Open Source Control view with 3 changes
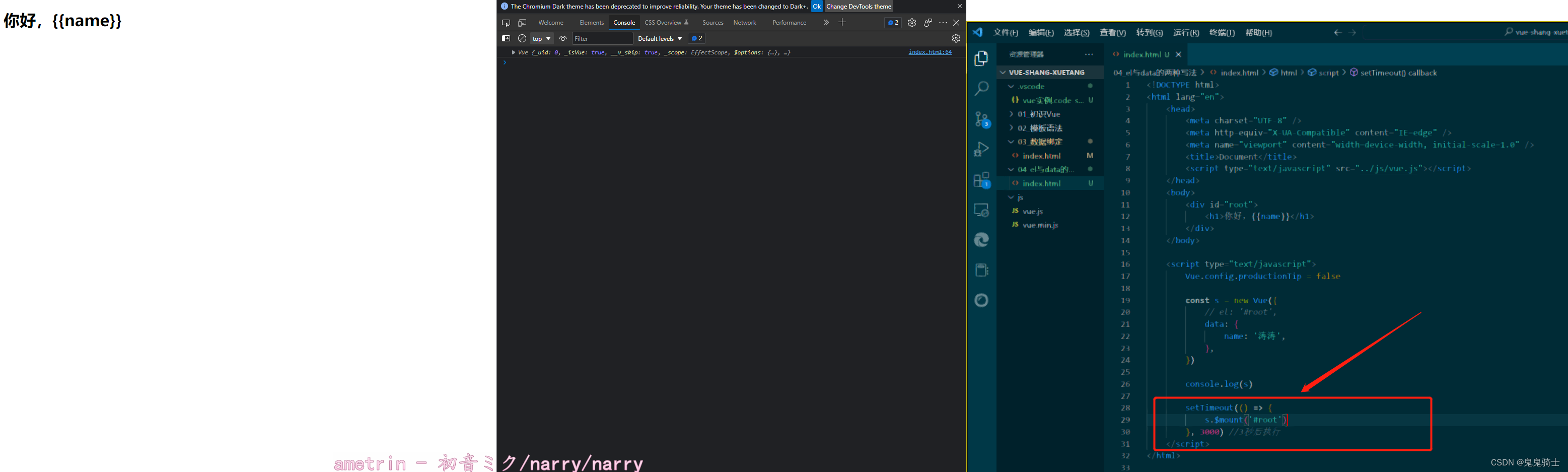The width and height of the screenshot is (1568, 472). pos(981,119)
